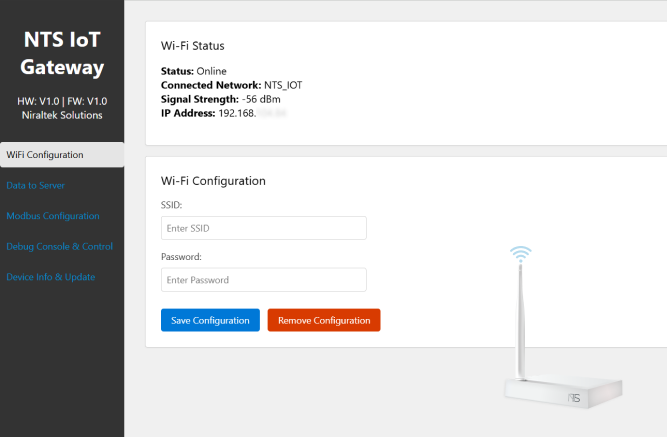The image size is (667, 437).
Task: Go to Data to Server page
Action: [36, 185]
